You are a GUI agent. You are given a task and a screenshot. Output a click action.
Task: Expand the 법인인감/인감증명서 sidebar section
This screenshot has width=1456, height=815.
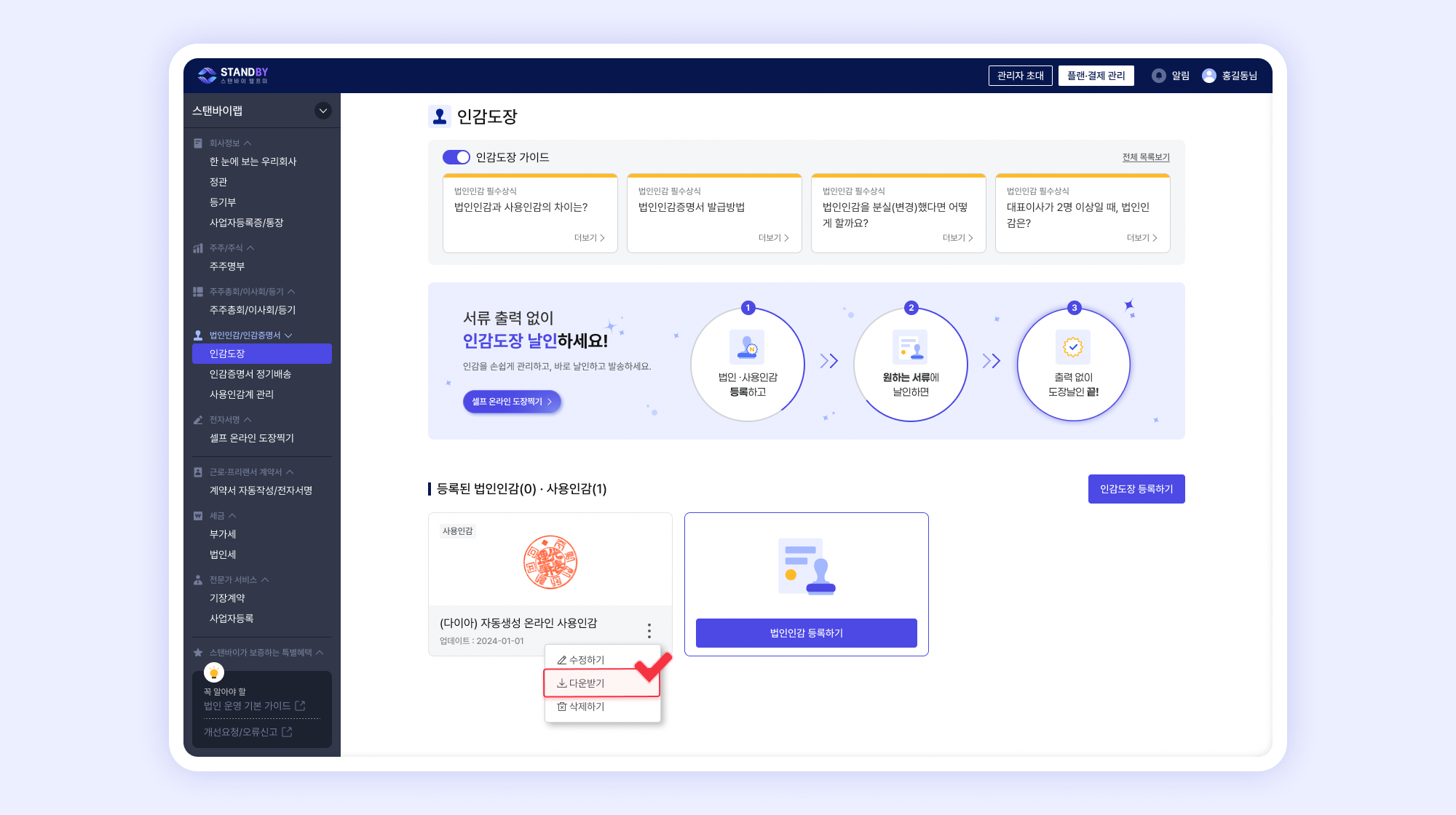click(x=288, y=335)
